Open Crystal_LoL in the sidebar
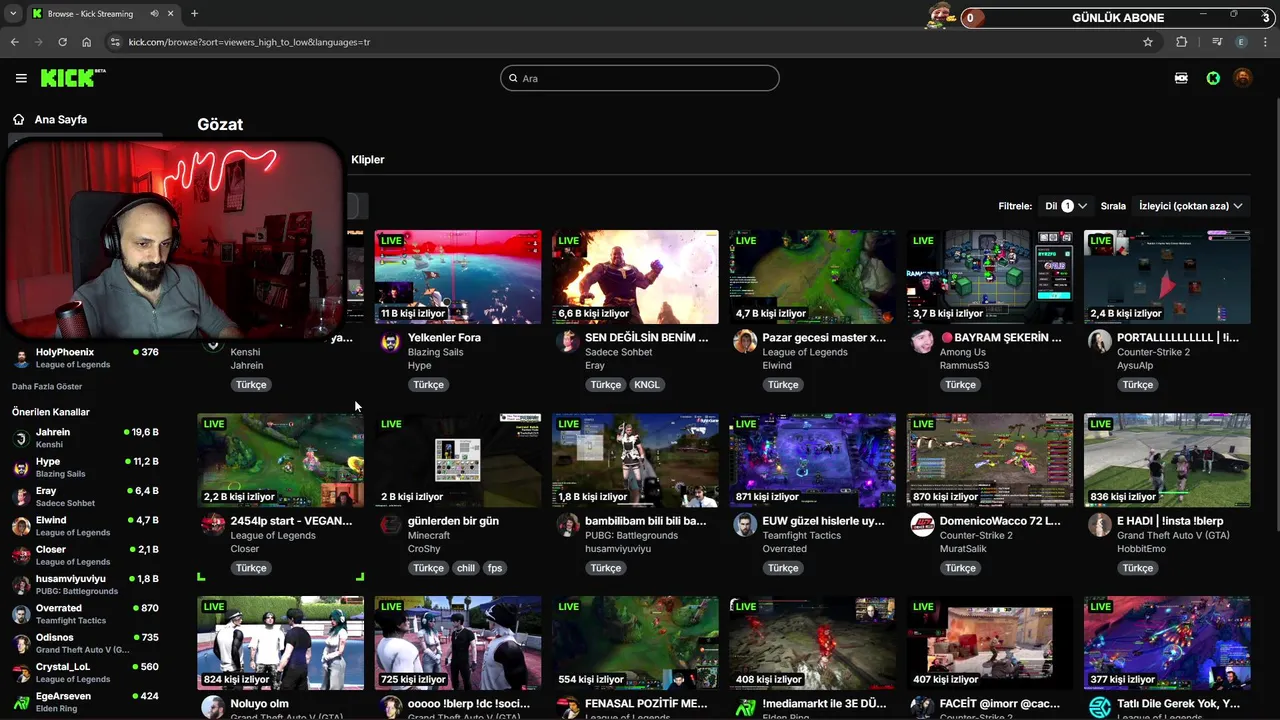The height and width of the screenshot is (720, 1280). 85,672
